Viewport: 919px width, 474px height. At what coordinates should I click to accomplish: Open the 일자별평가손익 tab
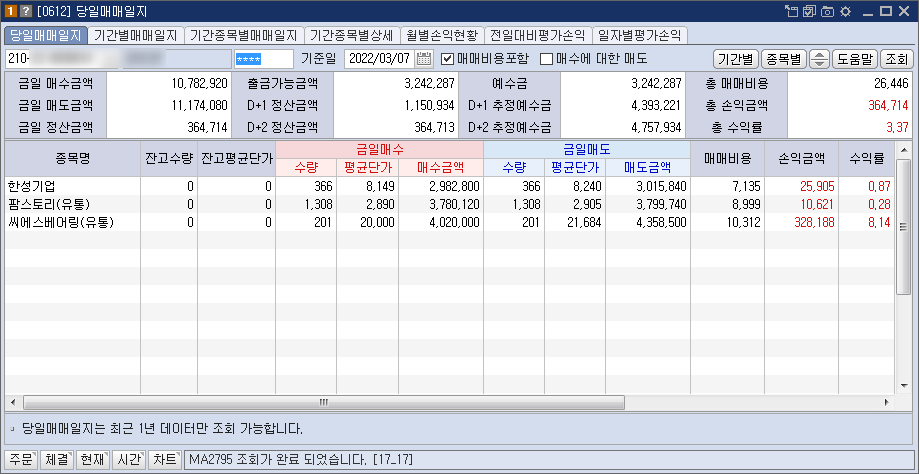point(639,35)
